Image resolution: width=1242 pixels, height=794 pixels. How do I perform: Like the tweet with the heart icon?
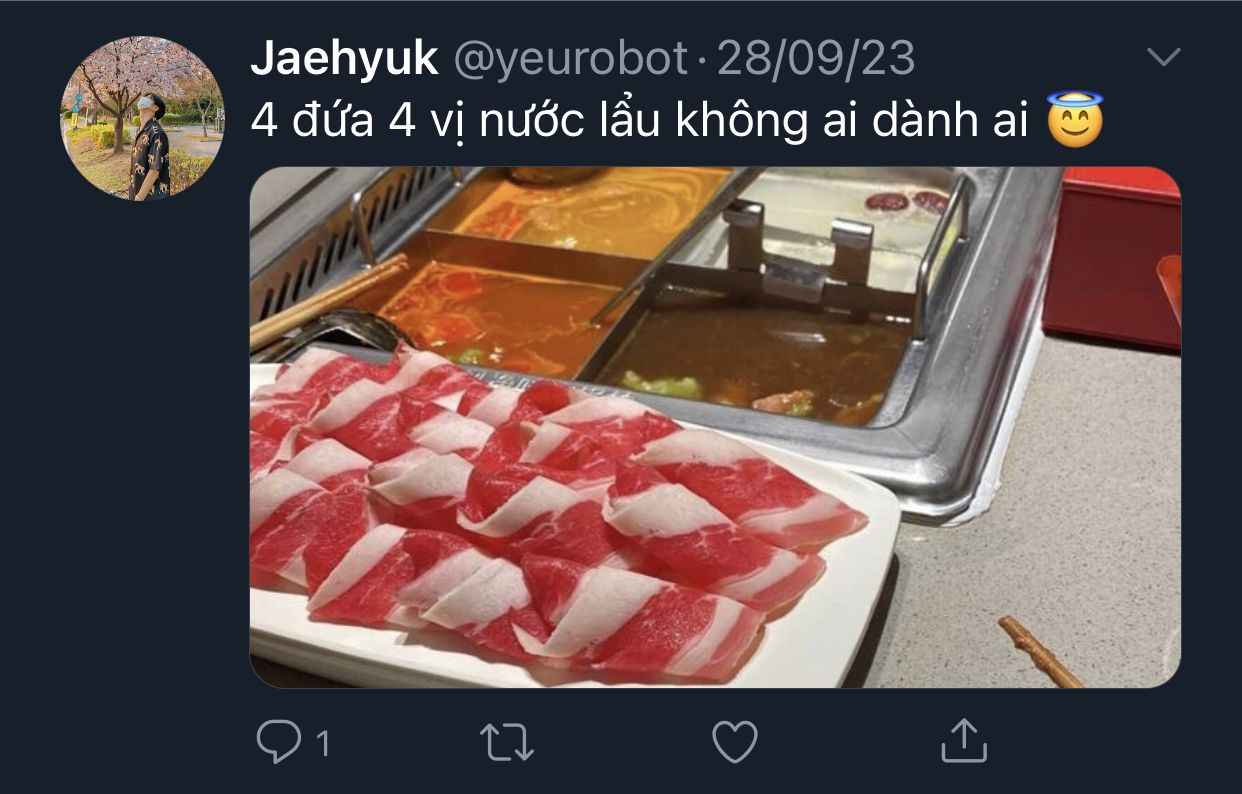(734, 742)
